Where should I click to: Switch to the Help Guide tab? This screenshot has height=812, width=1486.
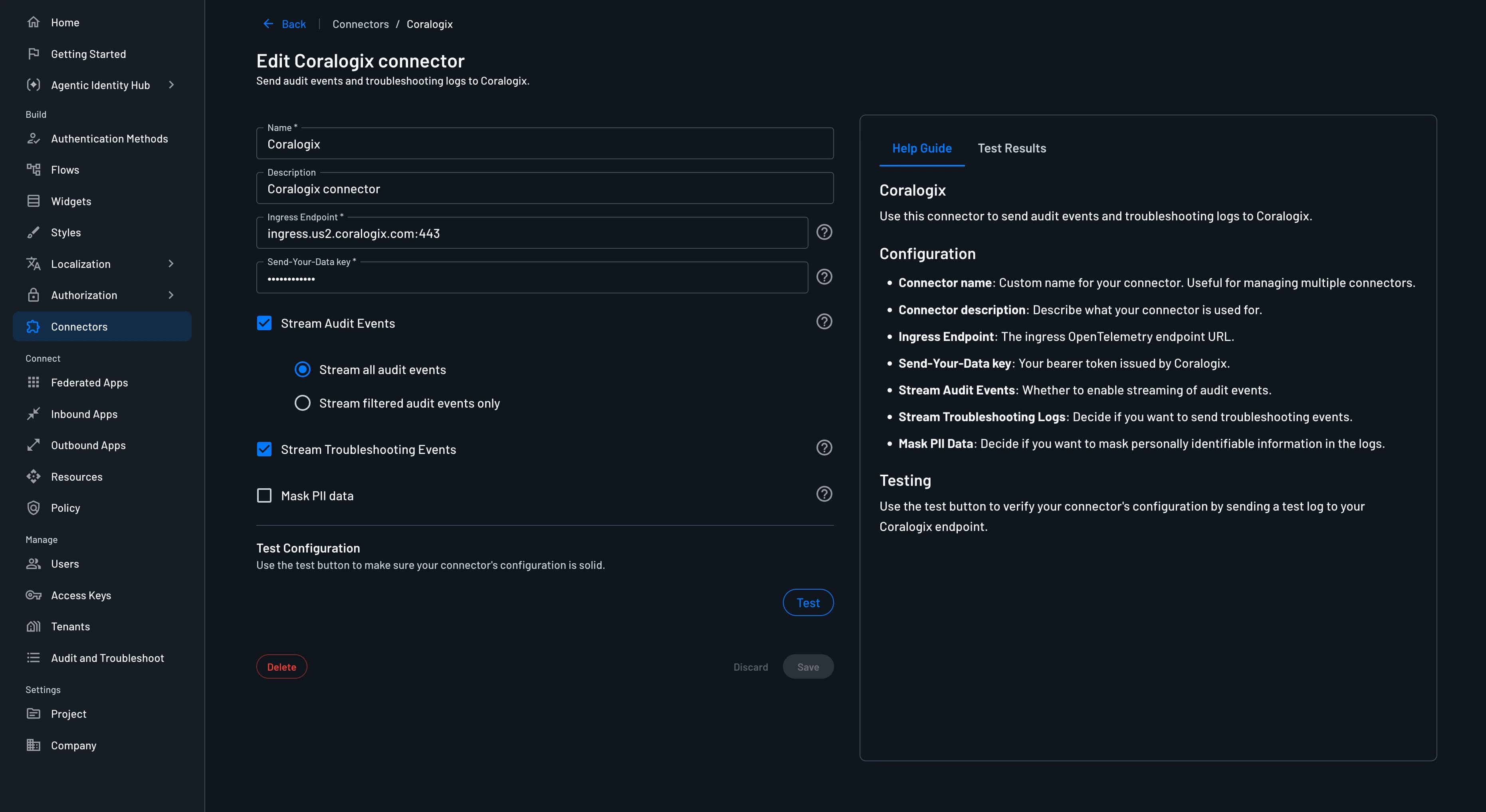click(x=922, y=148)
